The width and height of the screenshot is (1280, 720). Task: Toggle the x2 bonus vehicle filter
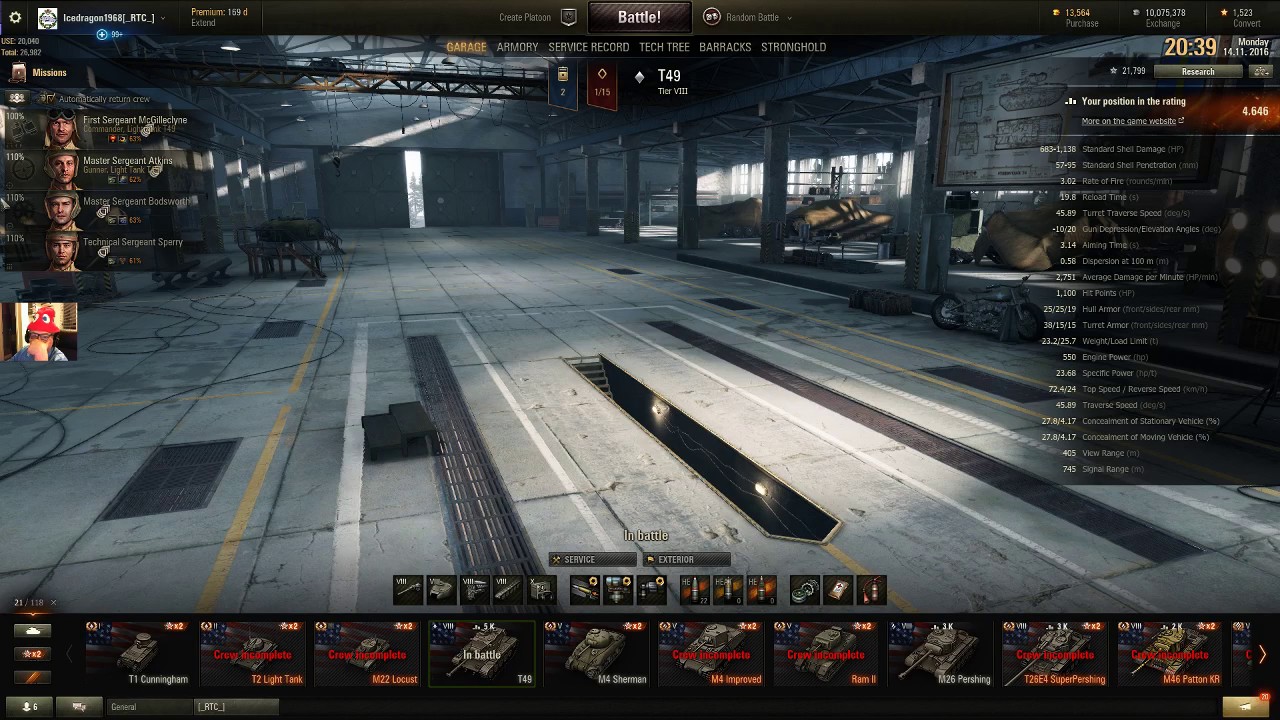pos(33,654)
